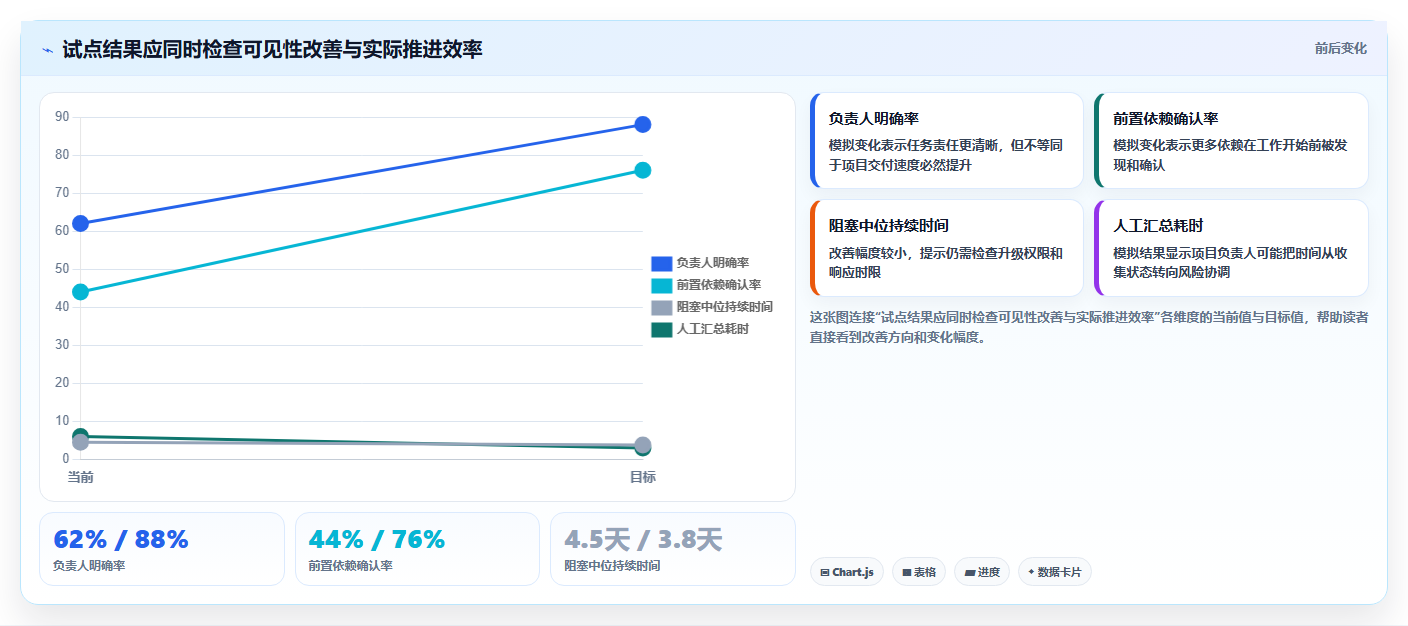Toggle the 阻塞中位持续时间 legend color box
The width and height of the screenshot is (1408, 626).
(x=661, y=307)
